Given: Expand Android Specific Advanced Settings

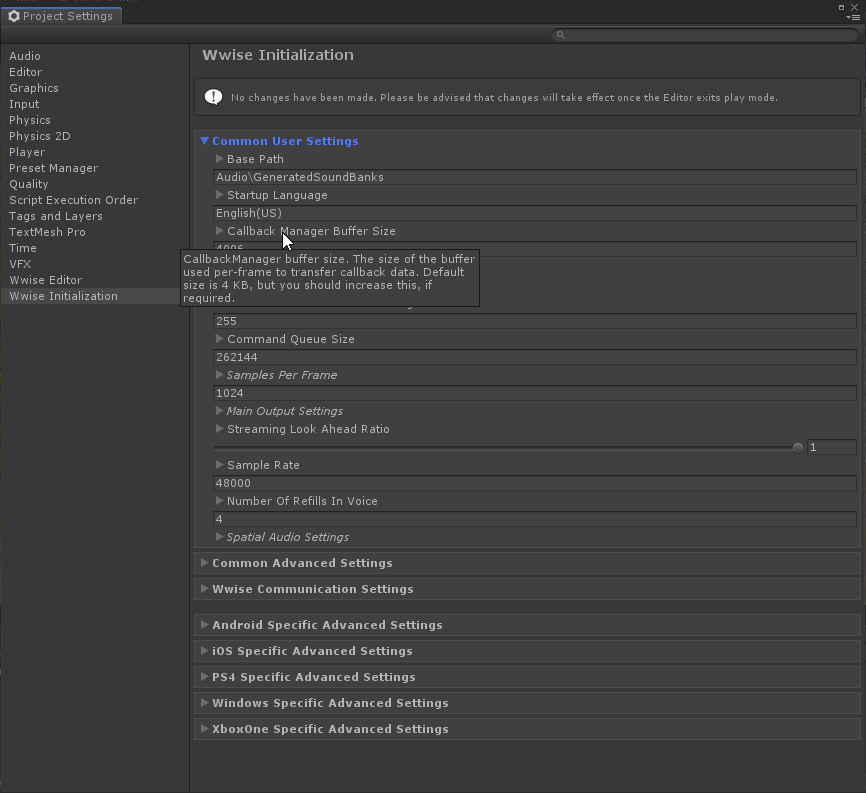Looking at the screenshot, I should click(205, 625).
